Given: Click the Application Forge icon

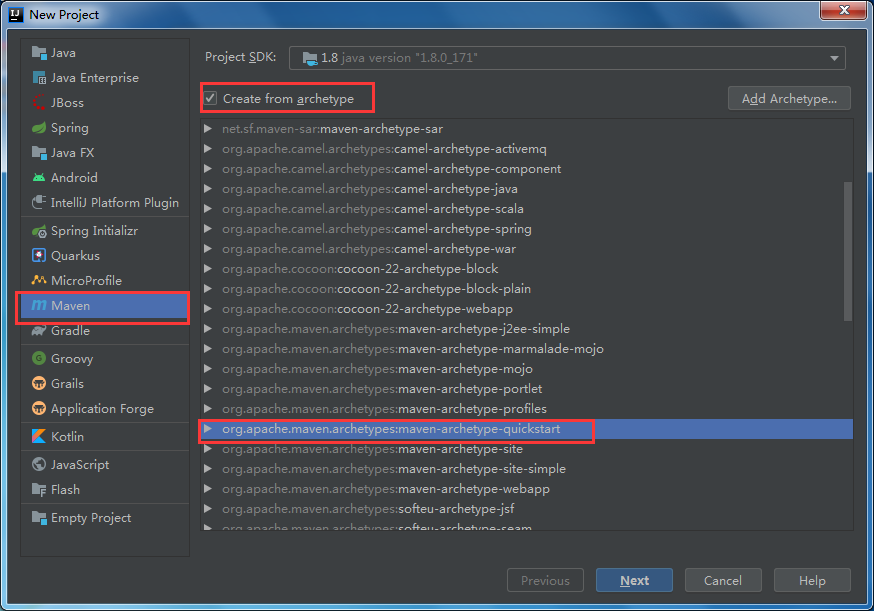Looking at the screenshot, I should pos(39,409).
